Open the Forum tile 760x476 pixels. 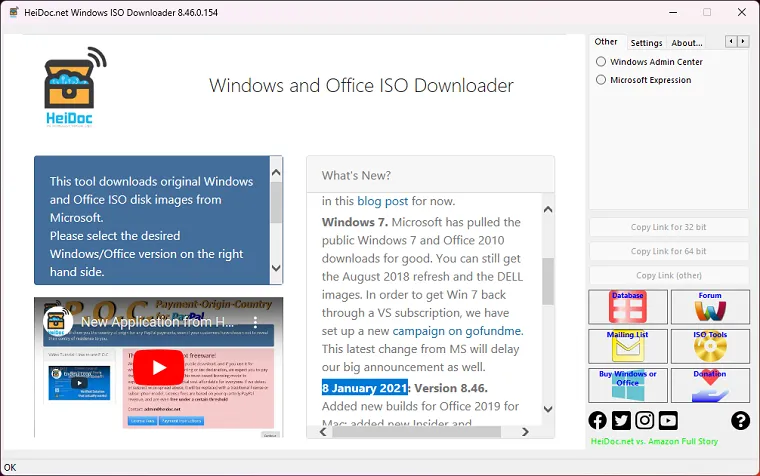pyautogui.click(x=710, y=307)
